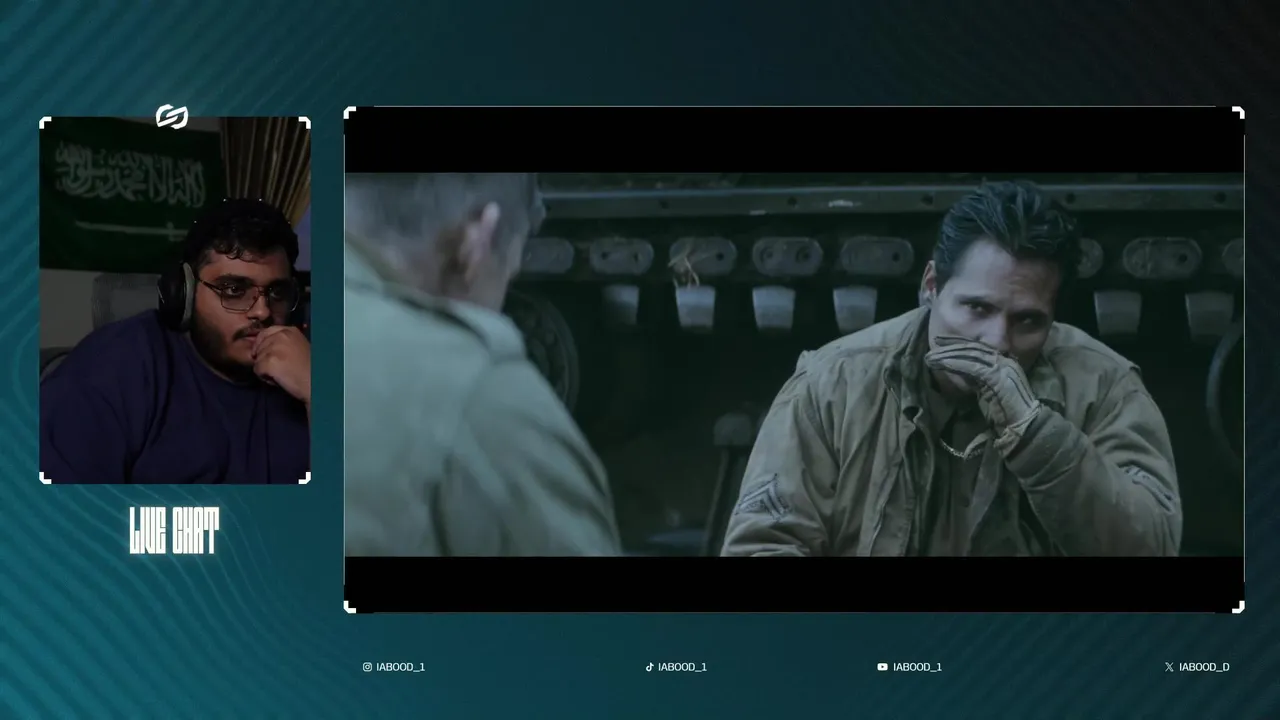The height and width of the screenshot is (720, 1280).
Task: Click the TikTok handle text IABOOD_1
Action: (x=683, y=667)
